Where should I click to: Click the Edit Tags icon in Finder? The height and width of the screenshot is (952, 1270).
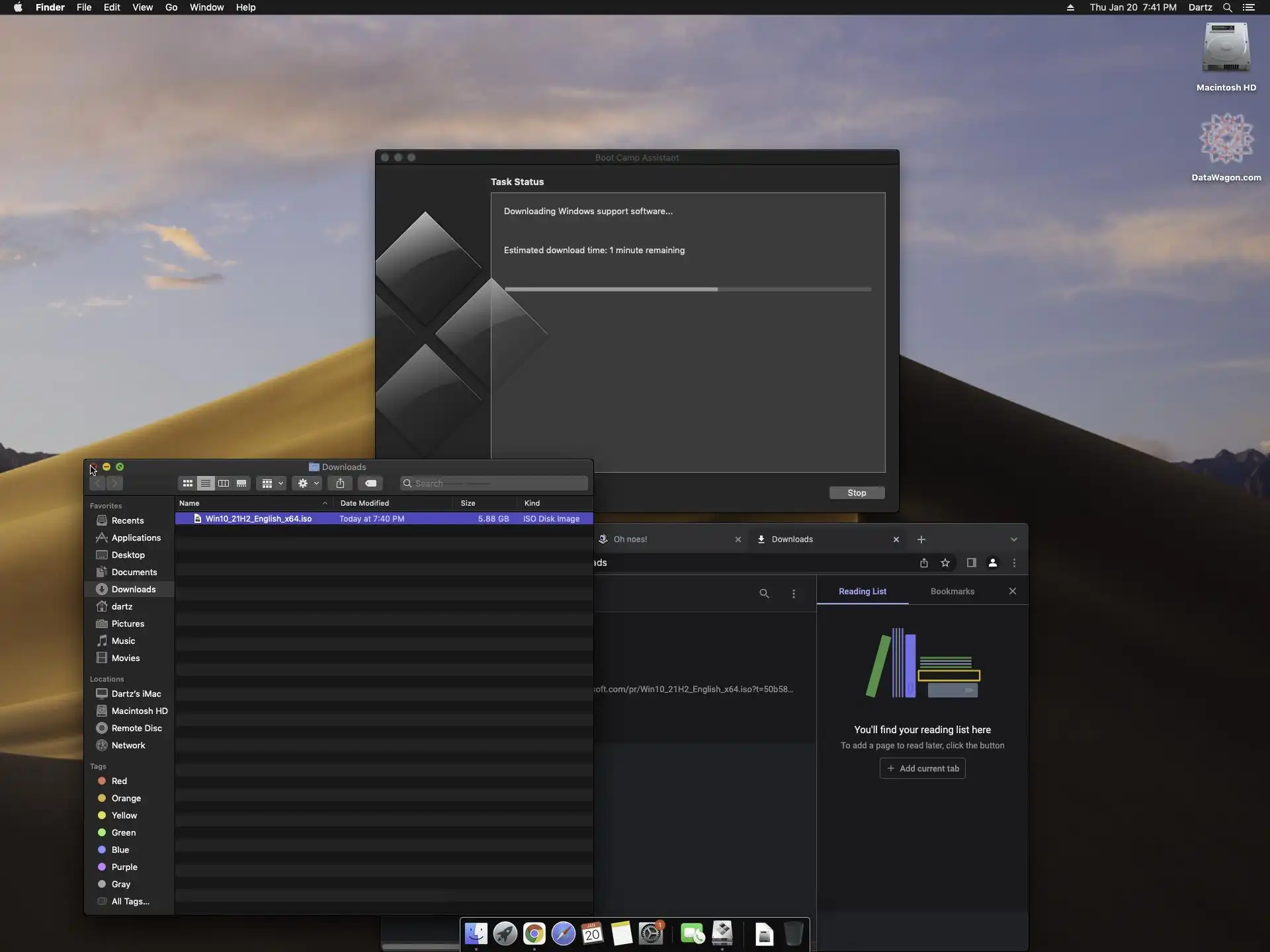click(x=371, y=483)
